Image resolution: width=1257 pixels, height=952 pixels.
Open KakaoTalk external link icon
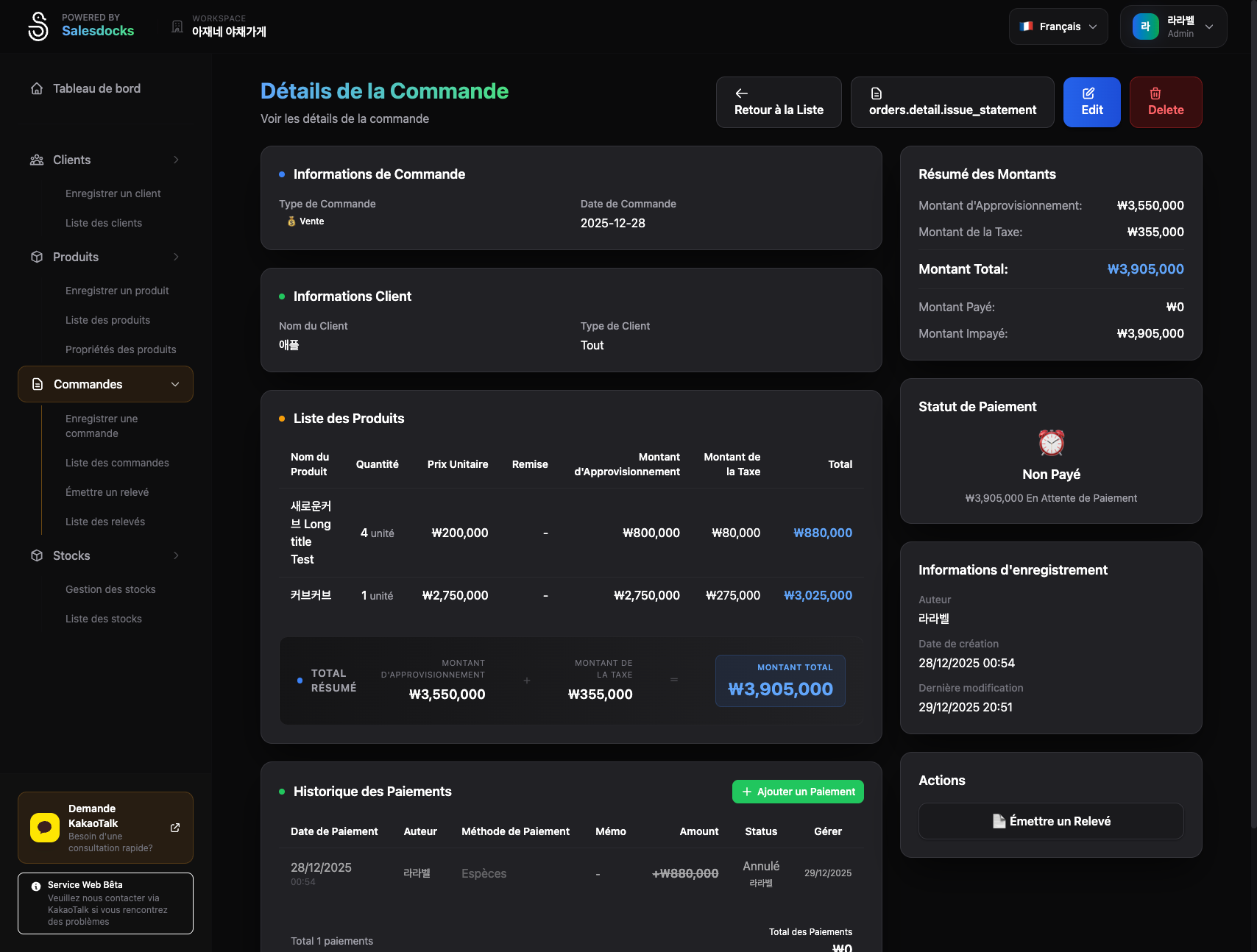click(x=175, y=828)
